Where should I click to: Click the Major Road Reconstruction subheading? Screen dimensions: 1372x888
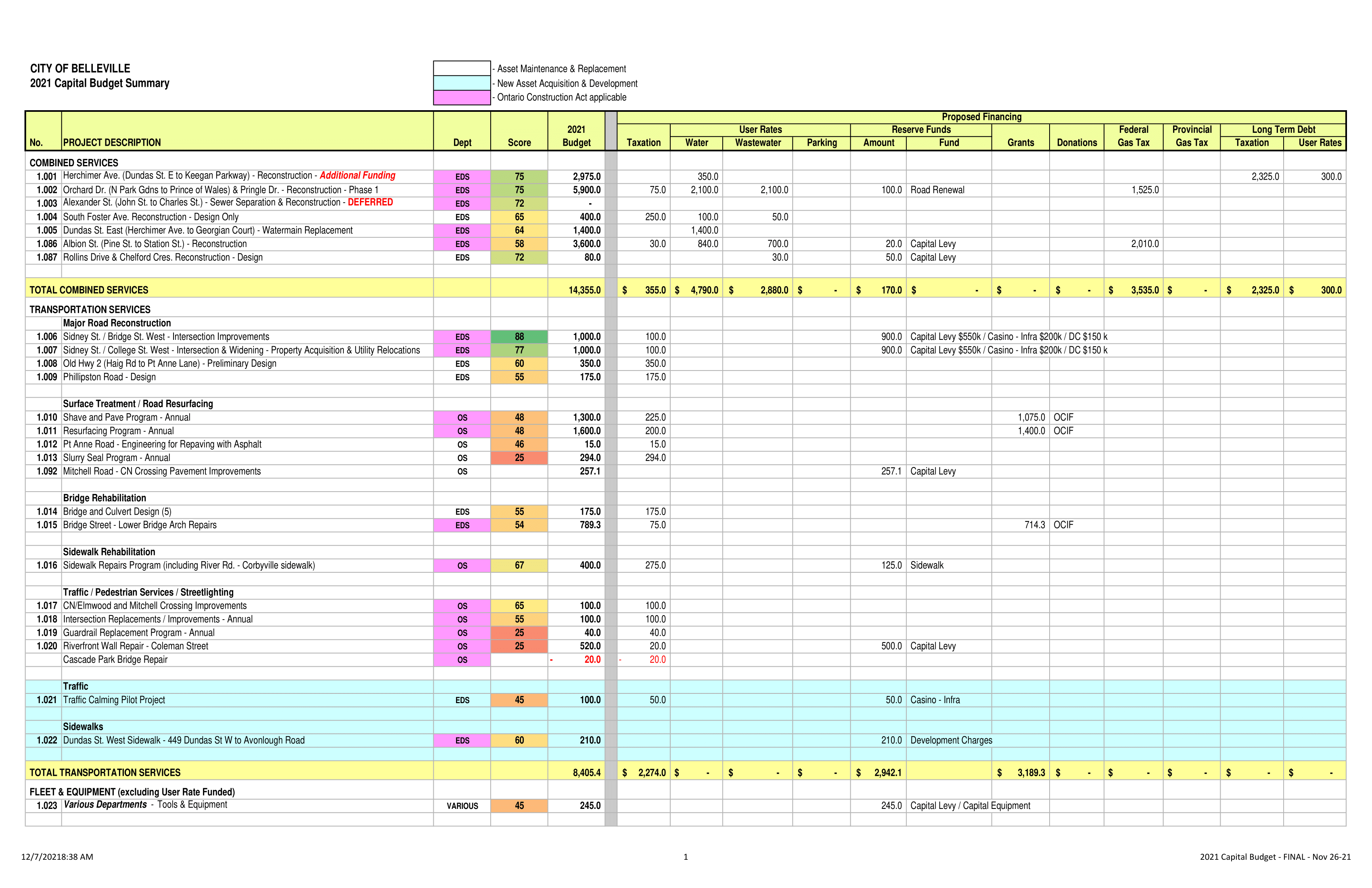pos(117,323)
